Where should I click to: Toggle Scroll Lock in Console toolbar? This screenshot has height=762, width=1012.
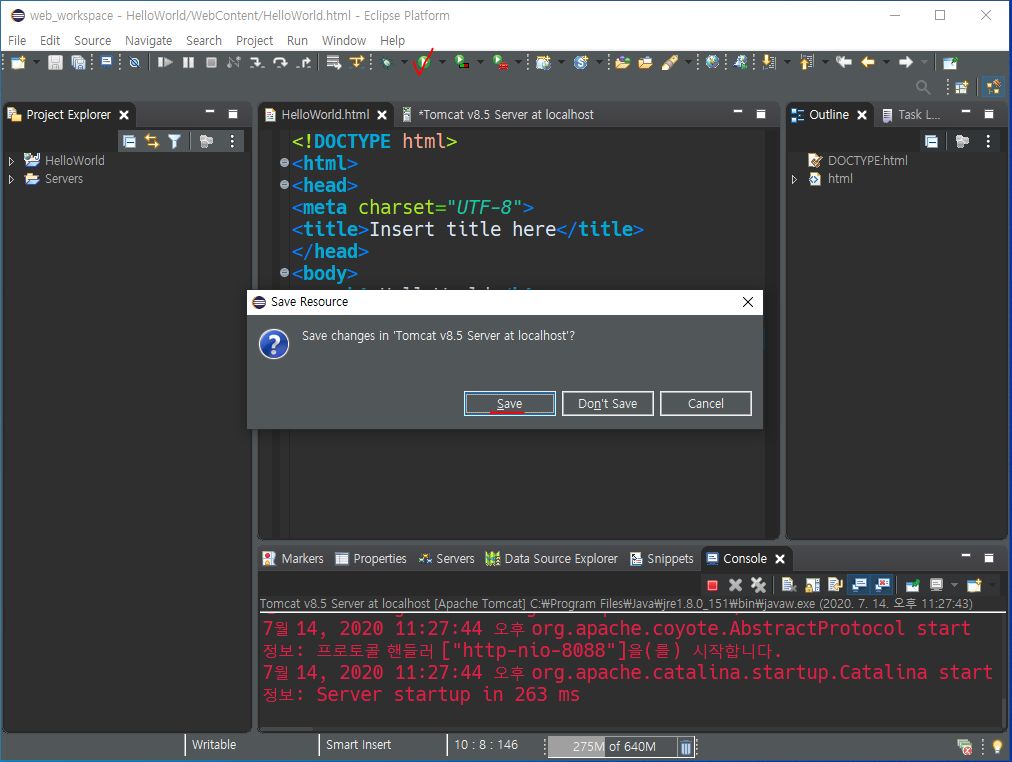pos(812,585)
